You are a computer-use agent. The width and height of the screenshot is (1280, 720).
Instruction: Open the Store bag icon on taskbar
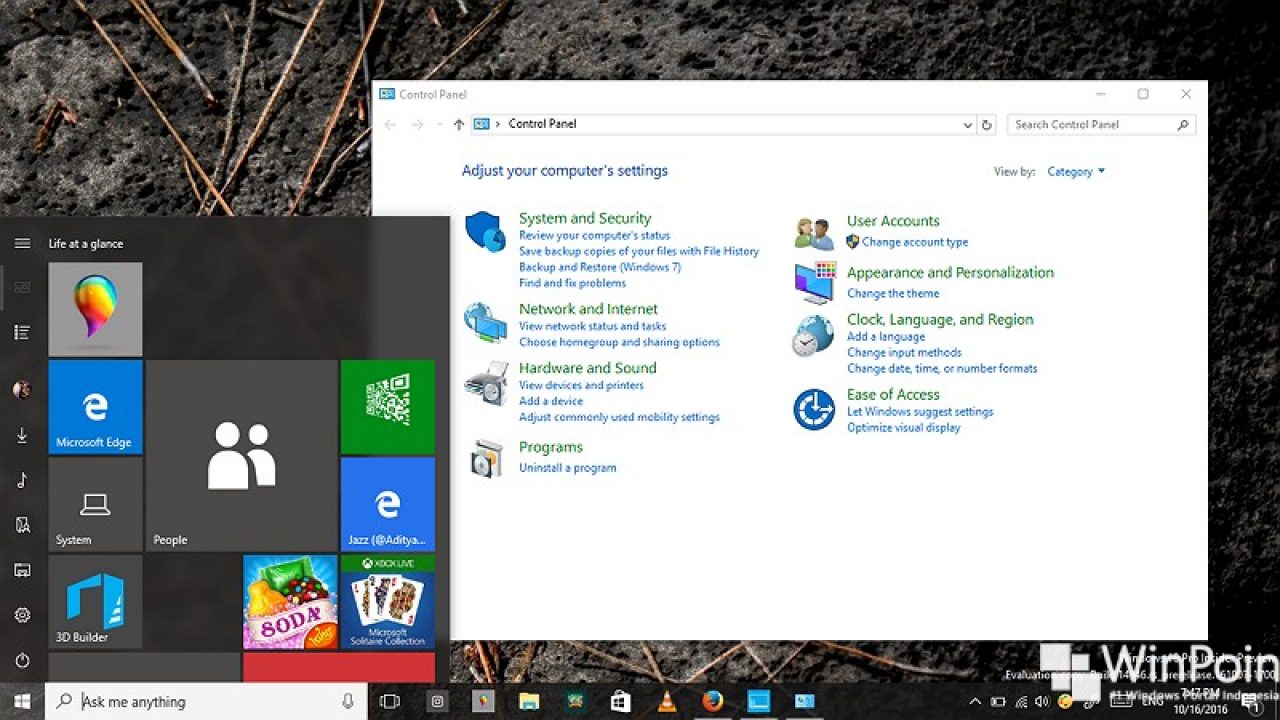coord(620,702)
